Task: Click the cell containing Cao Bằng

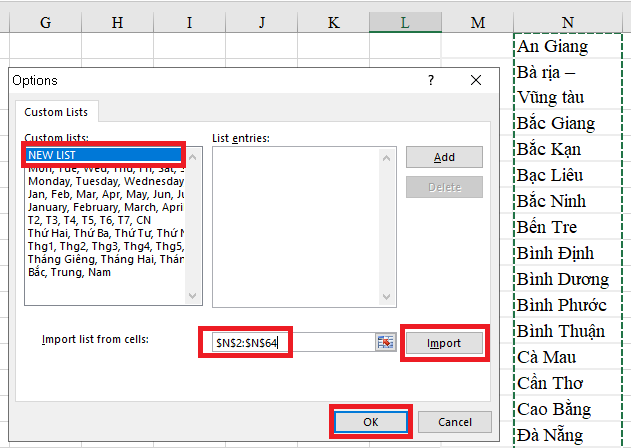Action: tap(568, 409)
